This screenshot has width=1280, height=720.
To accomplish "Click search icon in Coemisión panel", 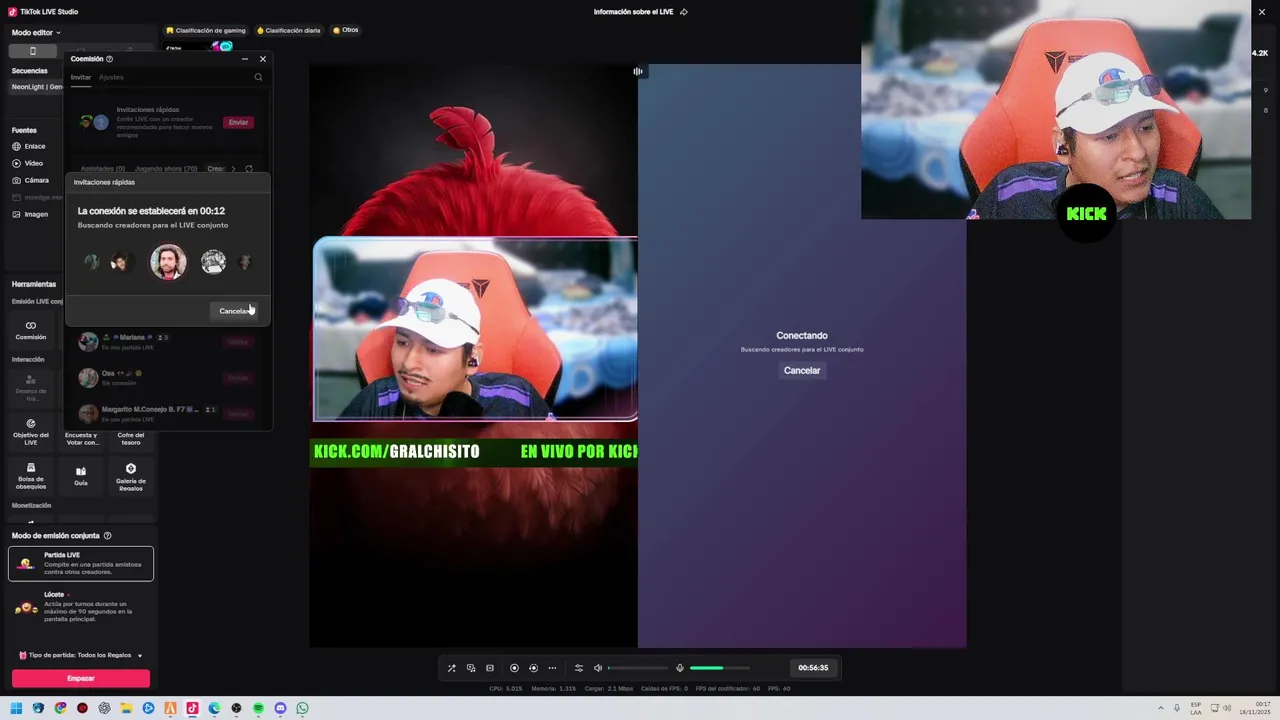I will tap(258, 77).
